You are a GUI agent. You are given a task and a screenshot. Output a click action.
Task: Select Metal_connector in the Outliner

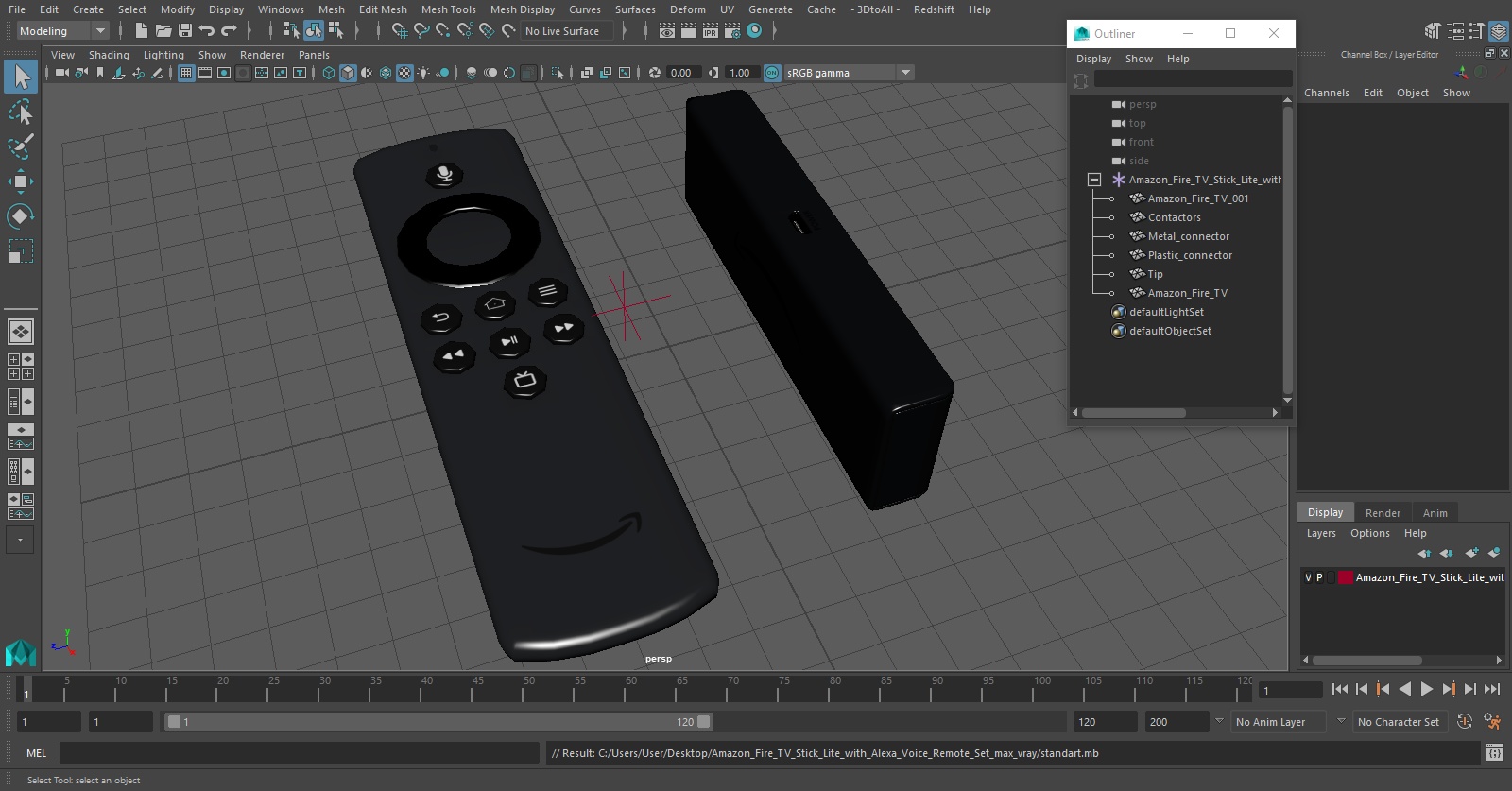(1188, 236)
